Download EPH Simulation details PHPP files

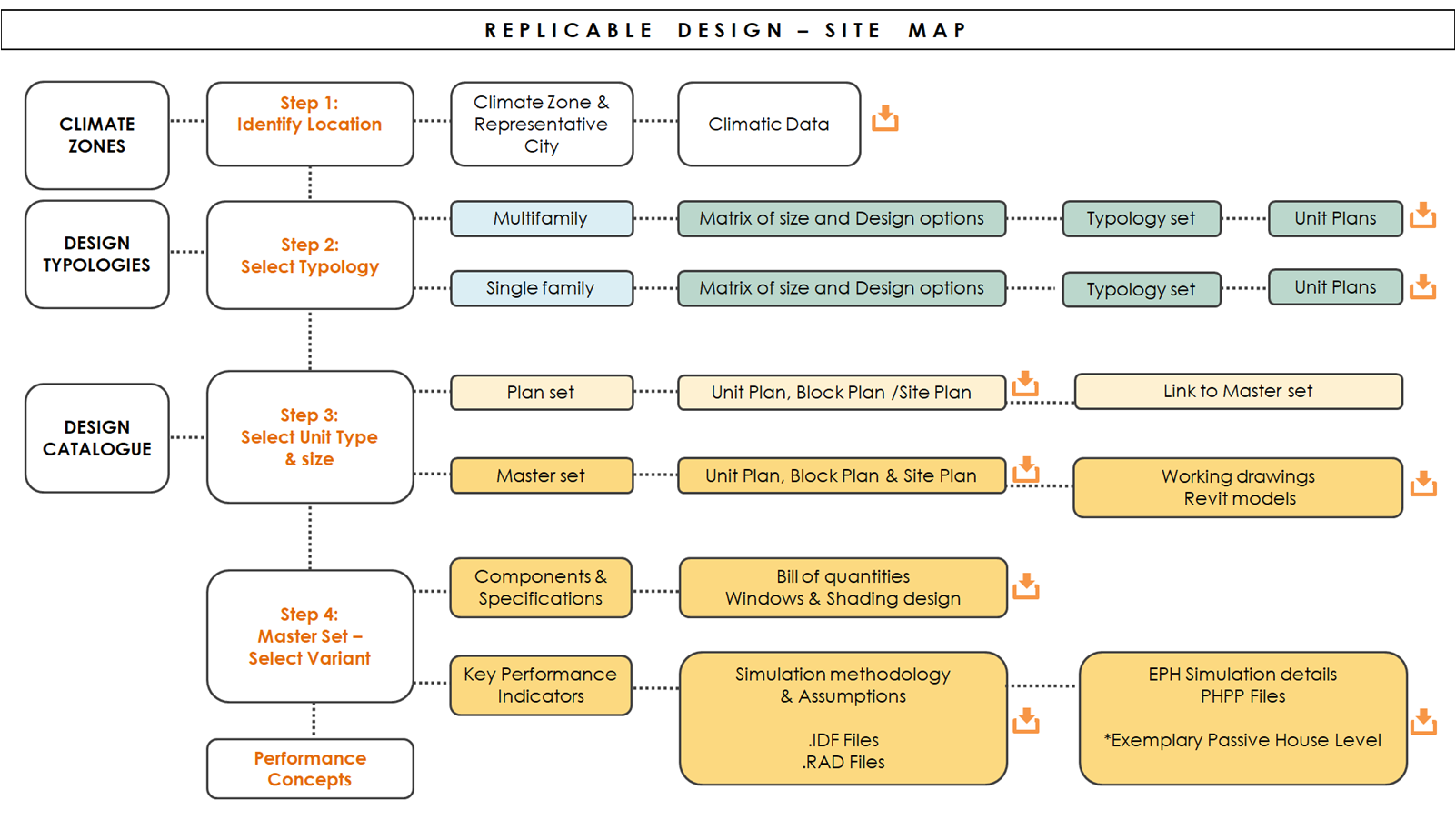pyautogui.click(x=1423, y=722)
